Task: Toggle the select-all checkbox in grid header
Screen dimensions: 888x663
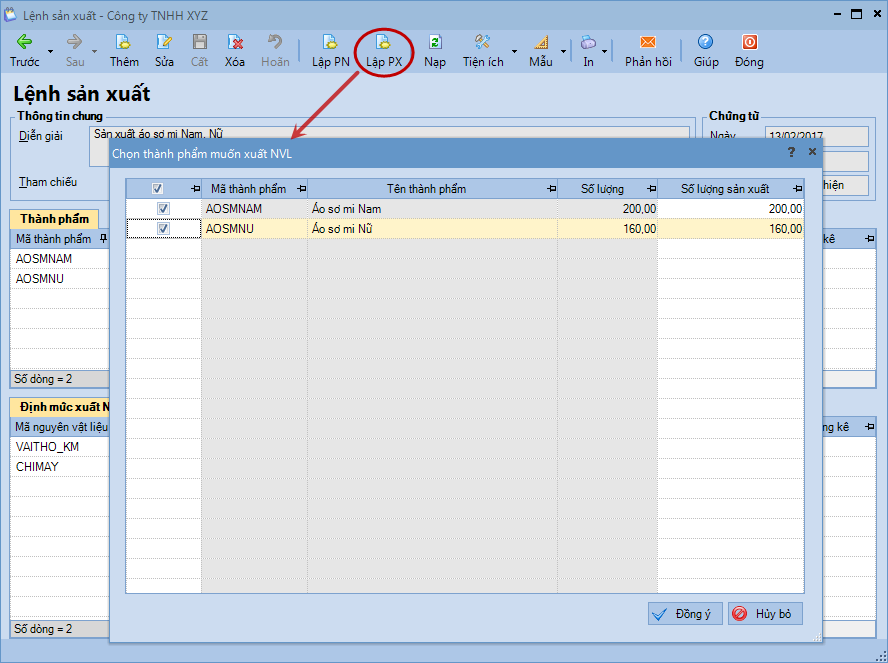Action: [157, 189]
